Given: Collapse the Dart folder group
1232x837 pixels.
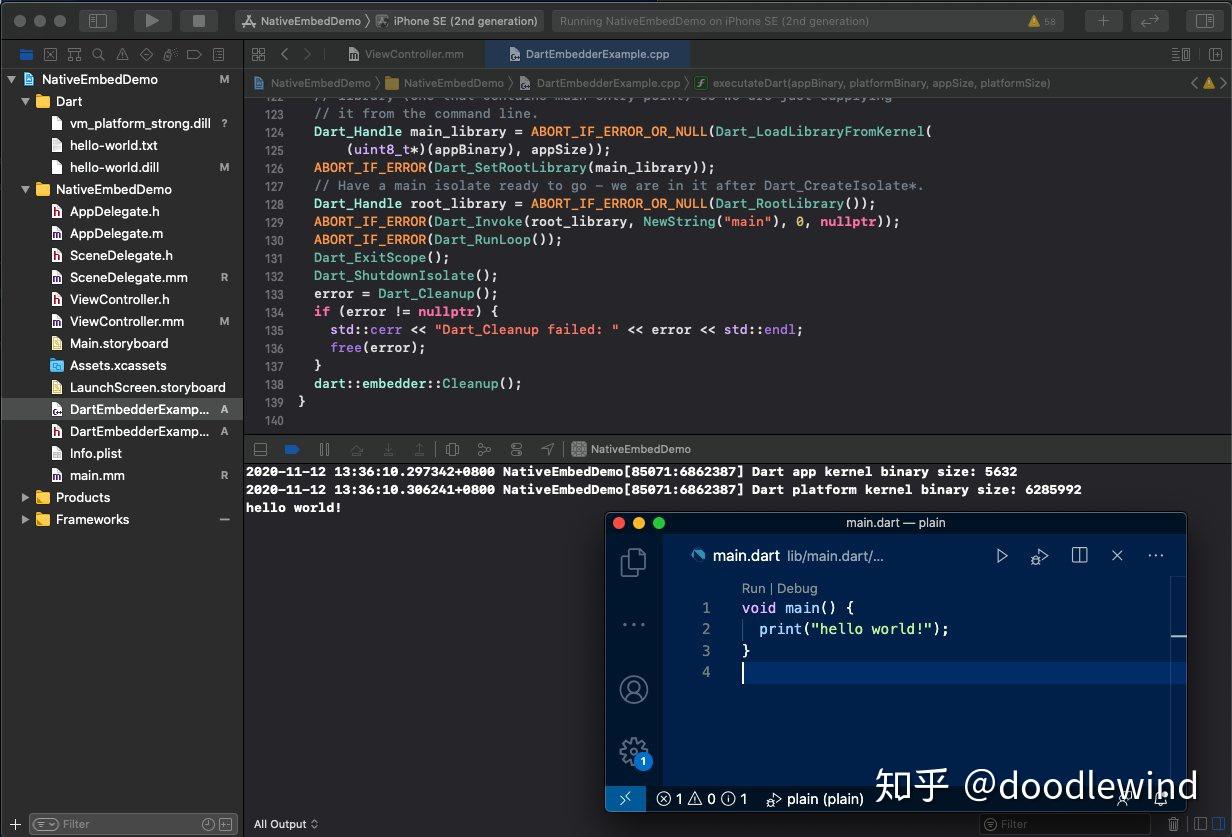Looking at the screenshot, I should click(27, 101).
